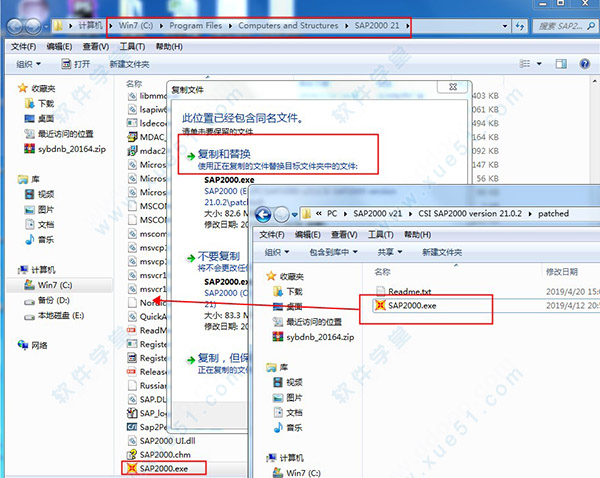Click view mode icon in toolbar

pos(525,64)
